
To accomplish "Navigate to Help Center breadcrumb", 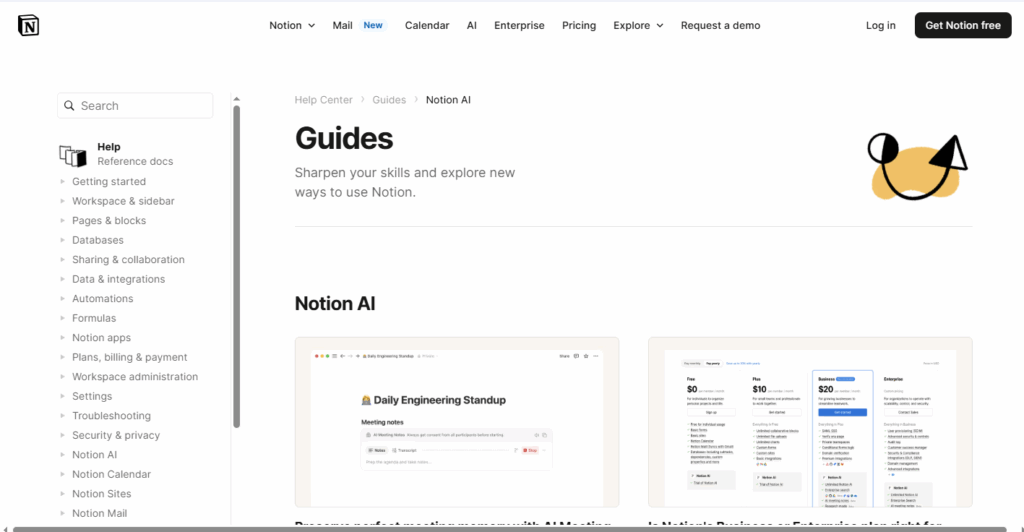I will click(x=323, y=100).
